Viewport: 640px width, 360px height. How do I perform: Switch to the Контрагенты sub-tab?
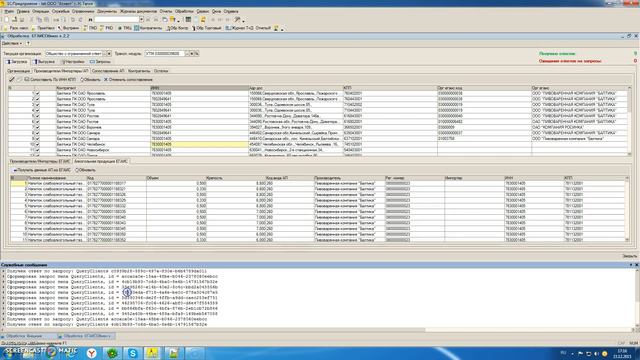pyautogui.click(x=139, y=71)
